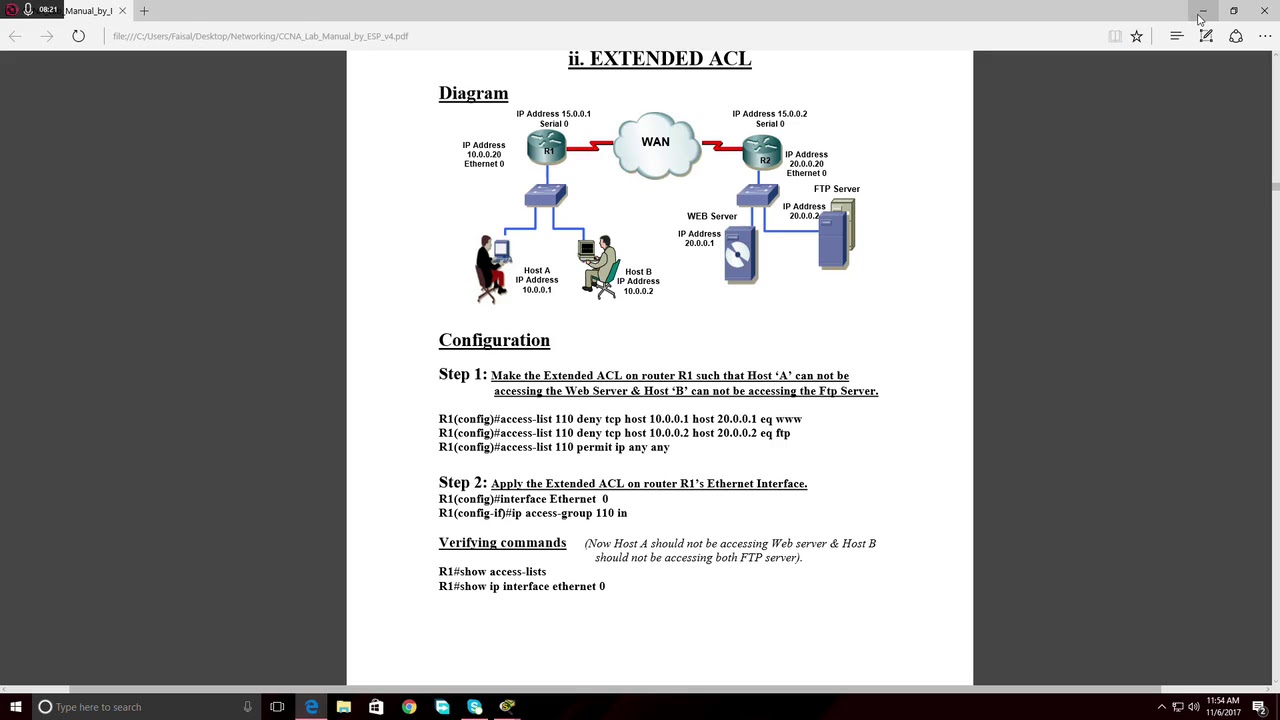1280x720 pixels.
Task: Click the 'FTP Server' label in diagram
Action: (836, 189)
